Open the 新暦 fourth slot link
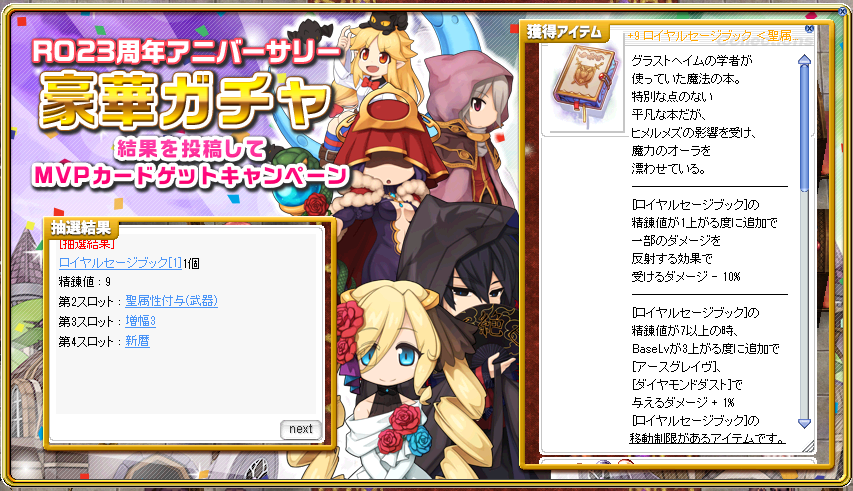Screen dimensions: 853x491 pyautogui.click(x=137, y=341)
